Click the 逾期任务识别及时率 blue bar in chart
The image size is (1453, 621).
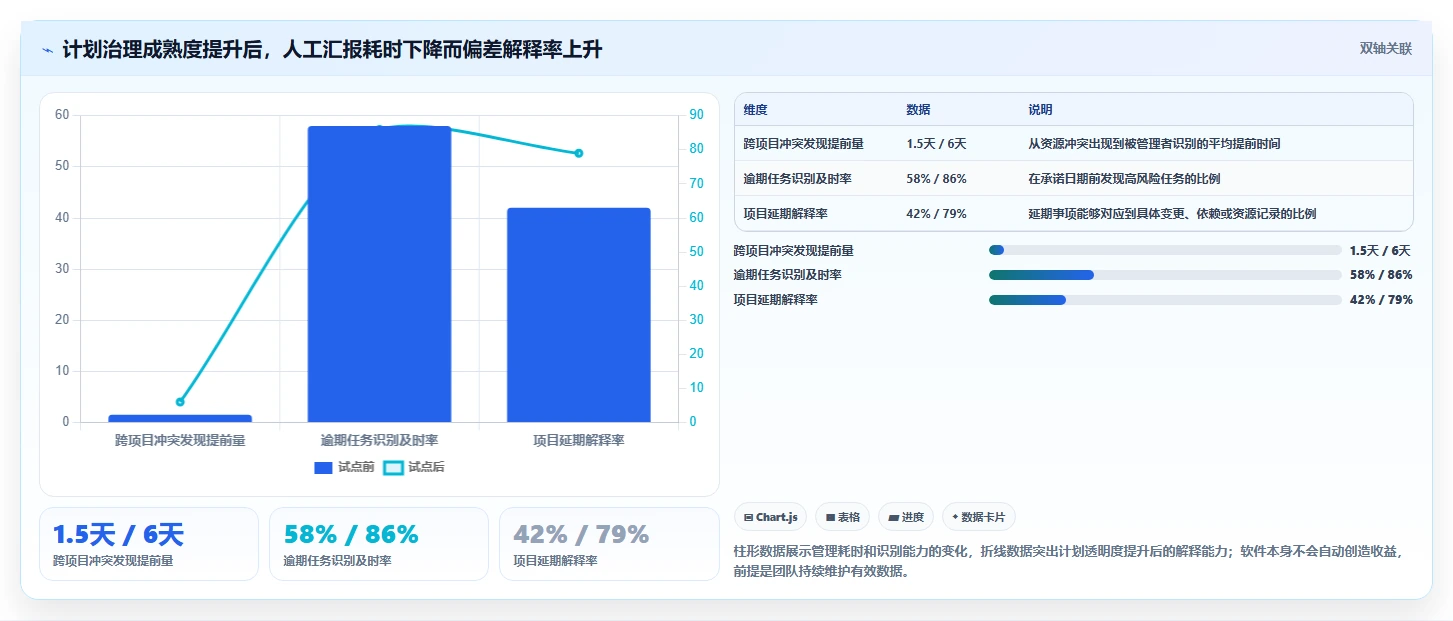[x=379, y=274]
